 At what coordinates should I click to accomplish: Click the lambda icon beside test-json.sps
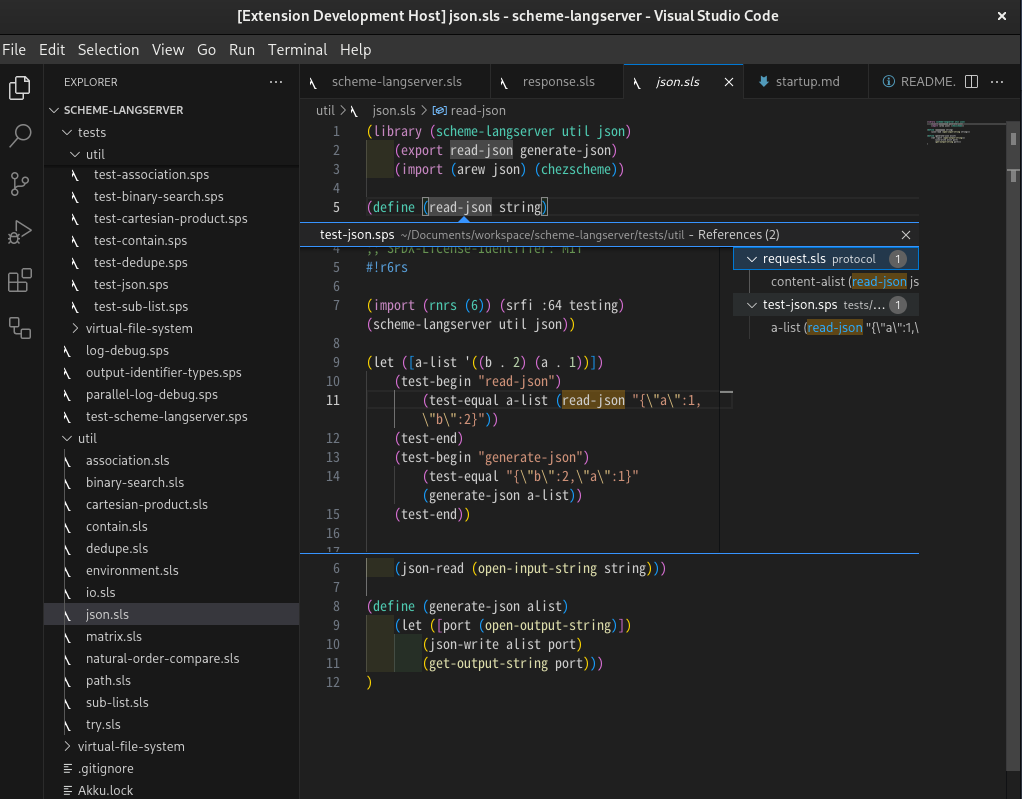point(76,285)
